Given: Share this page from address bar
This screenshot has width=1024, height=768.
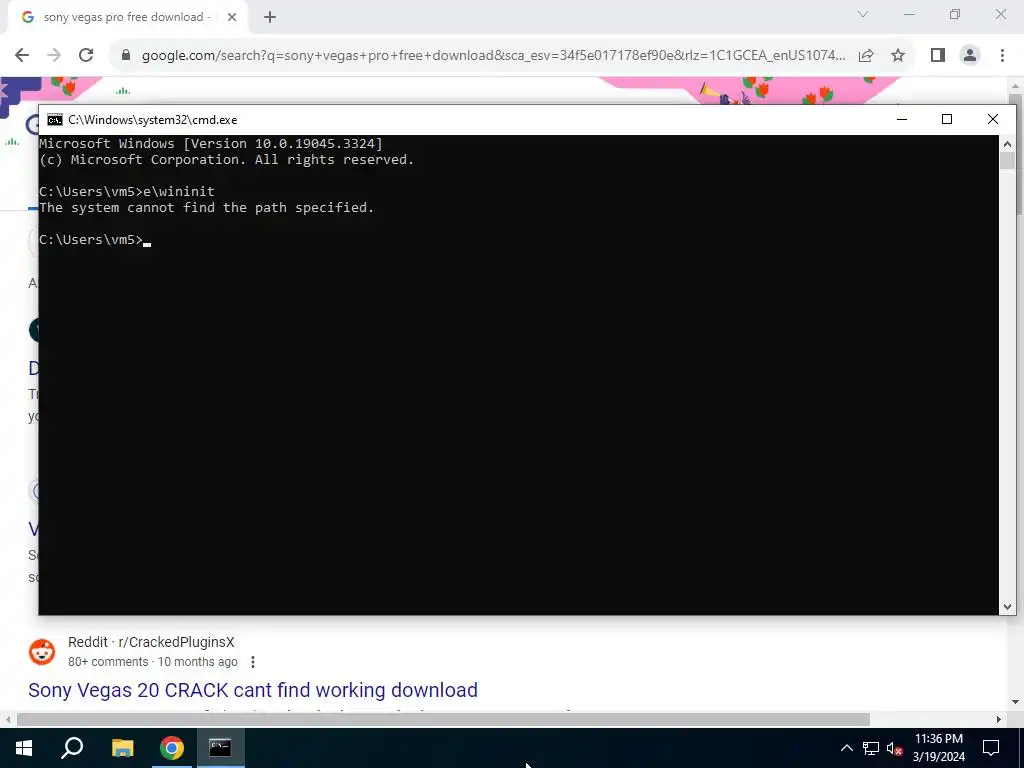Looking at the screenshot, I should (x=866, y=56).
